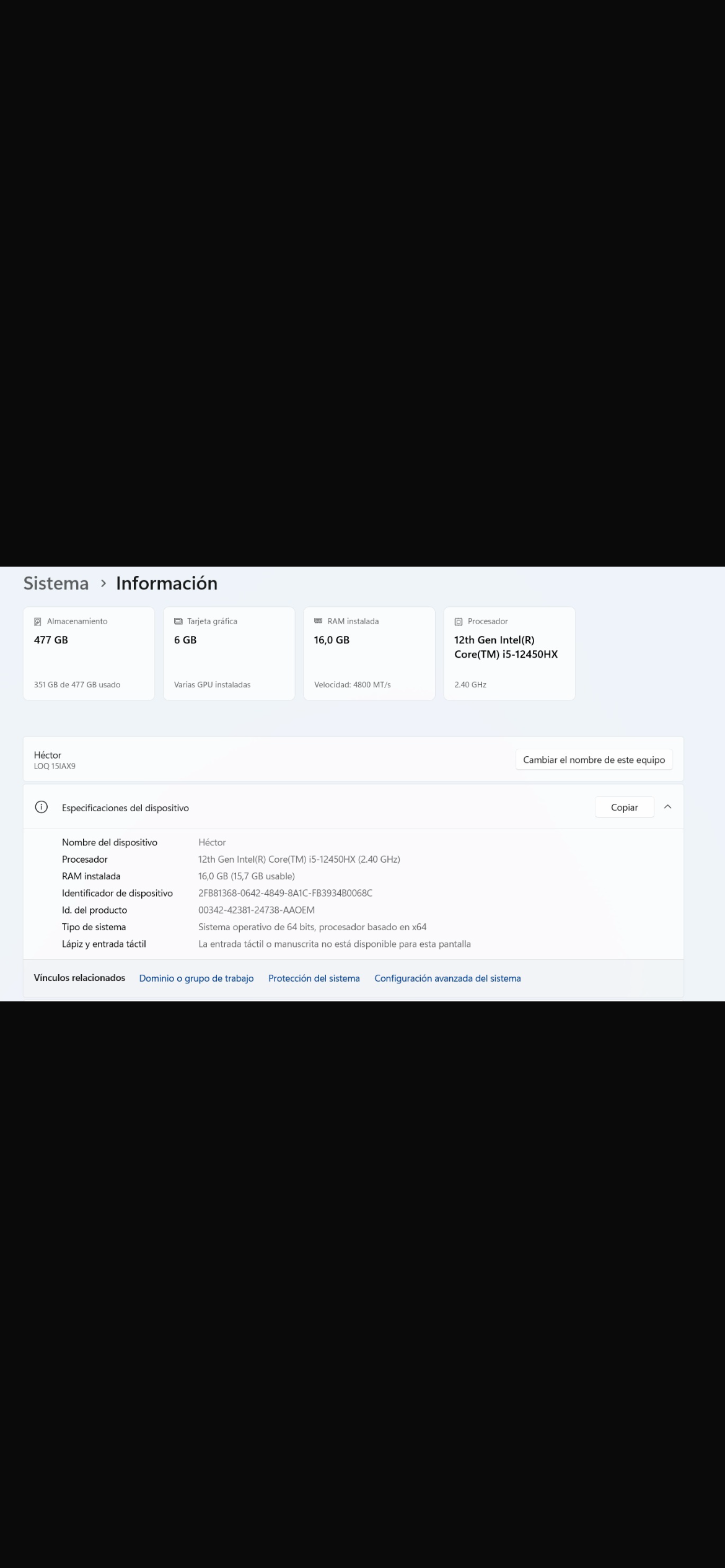Click the LOQ 15IAX9 model name
This screenshot has height=1568, width=725.
pyautogui.click(x=55, y=766)
